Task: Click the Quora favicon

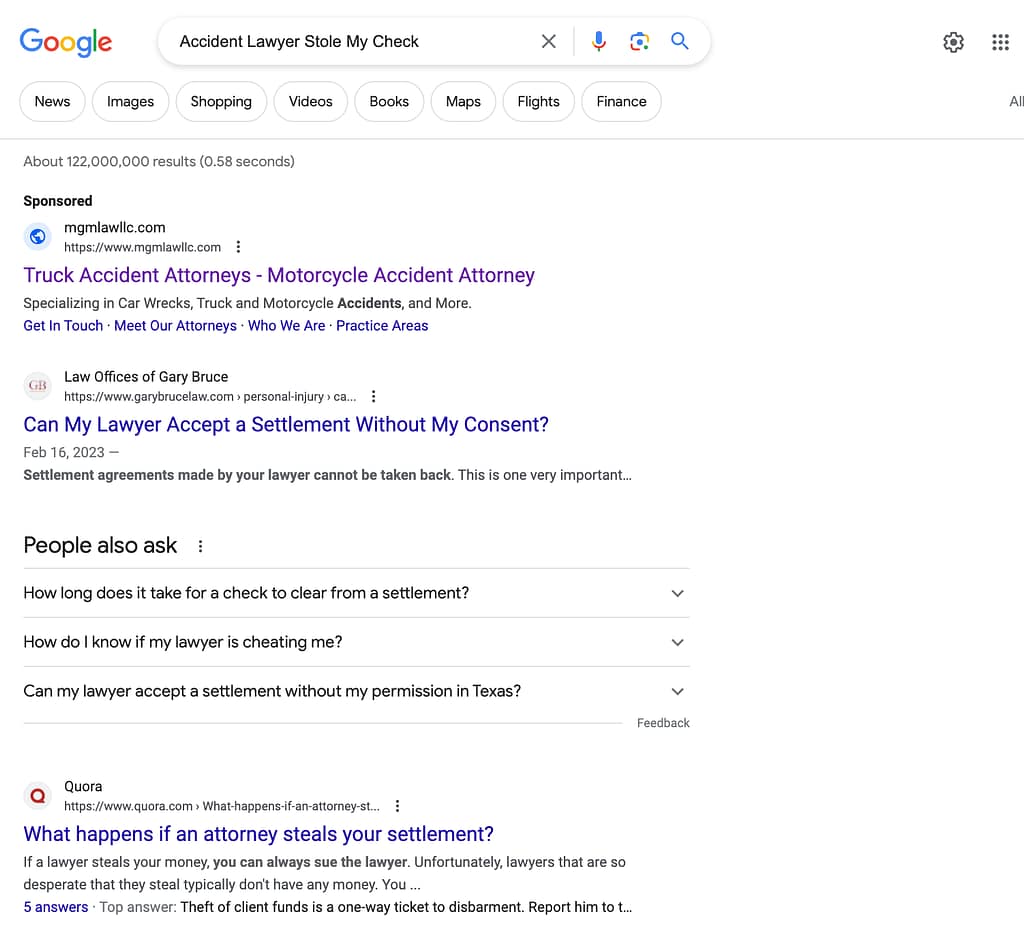Action: pos(38,795)
